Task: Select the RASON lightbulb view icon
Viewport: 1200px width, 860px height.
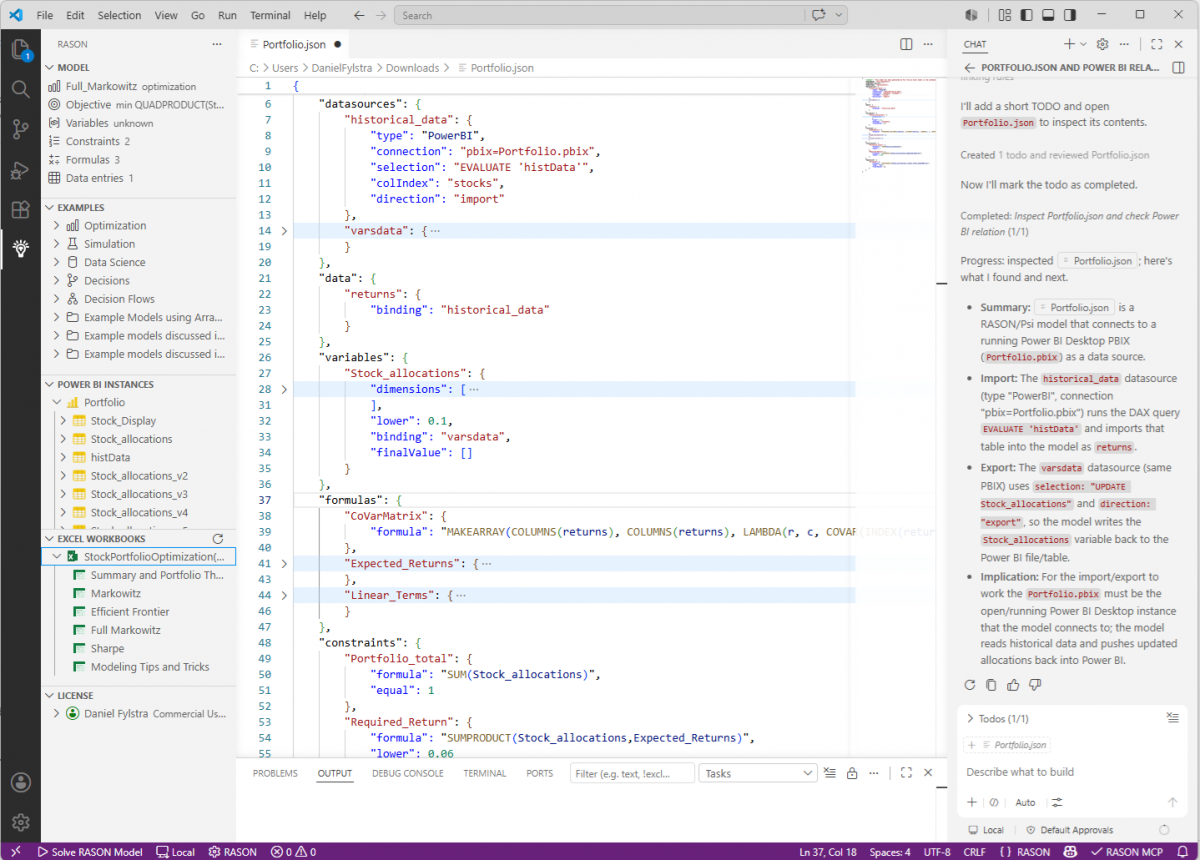Action: [x=20, y=248]
